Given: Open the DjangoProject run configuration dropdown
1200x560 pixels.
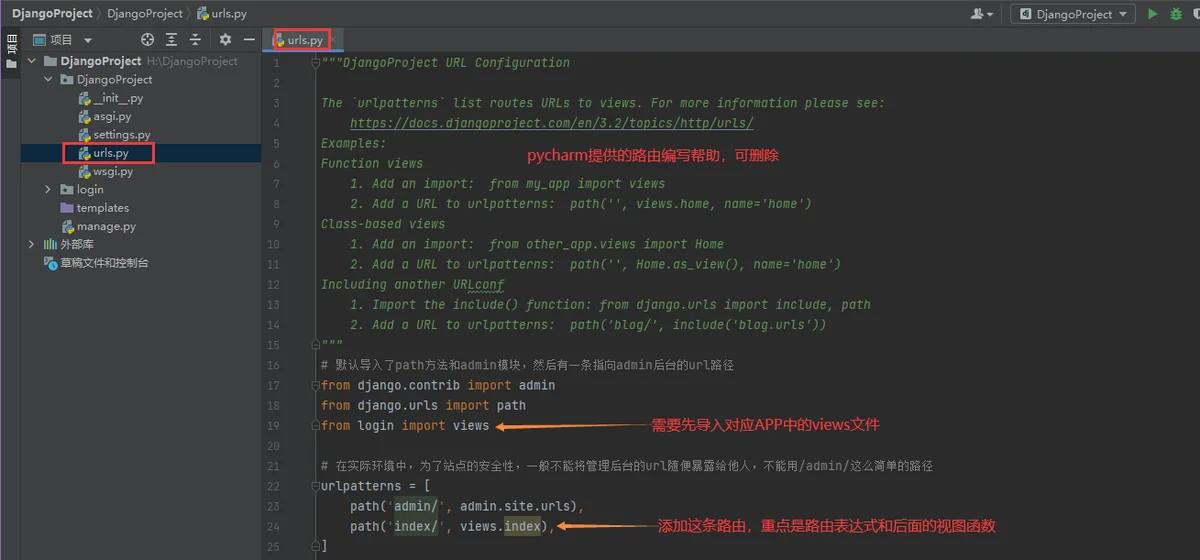Looking at the screenshot, I should pos(1073,14).
